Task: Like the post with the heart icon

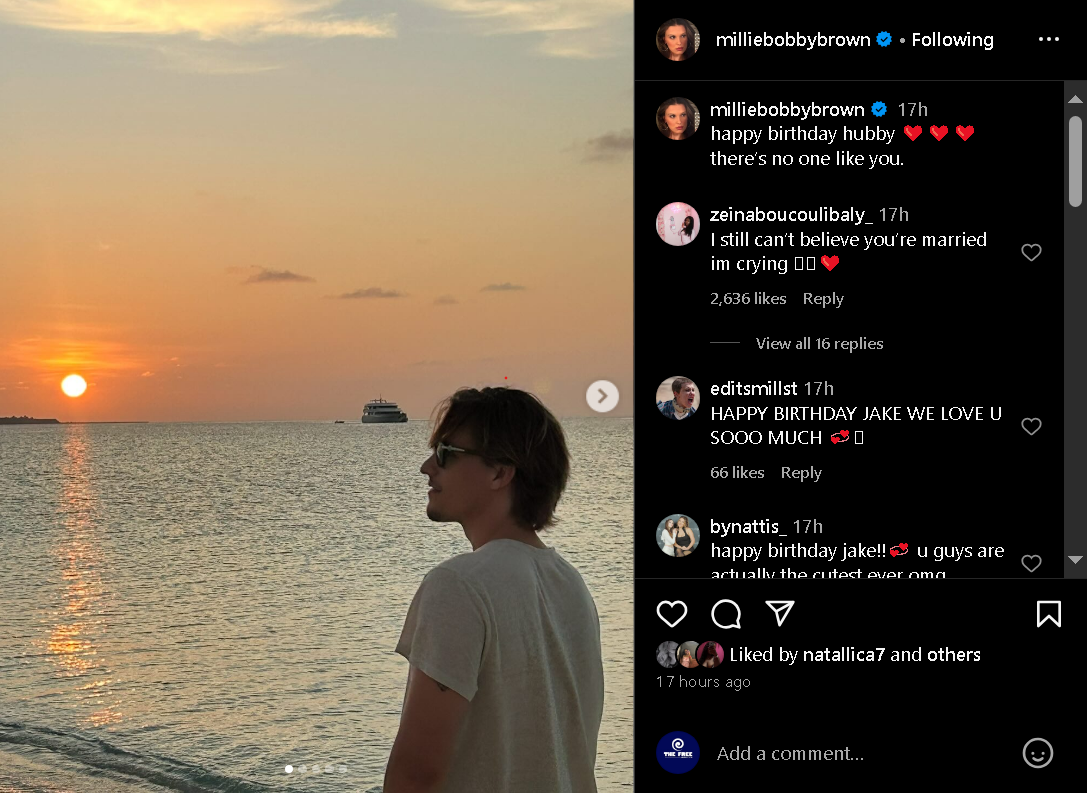Action: tap(672, 614)
